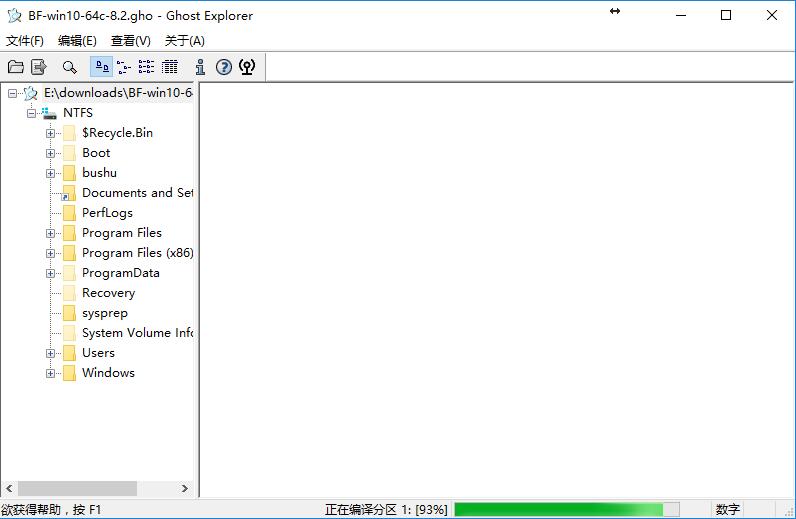Viewport: 796px width, 519px height.
Task: Switch to list view
Action: coord(146,67)
